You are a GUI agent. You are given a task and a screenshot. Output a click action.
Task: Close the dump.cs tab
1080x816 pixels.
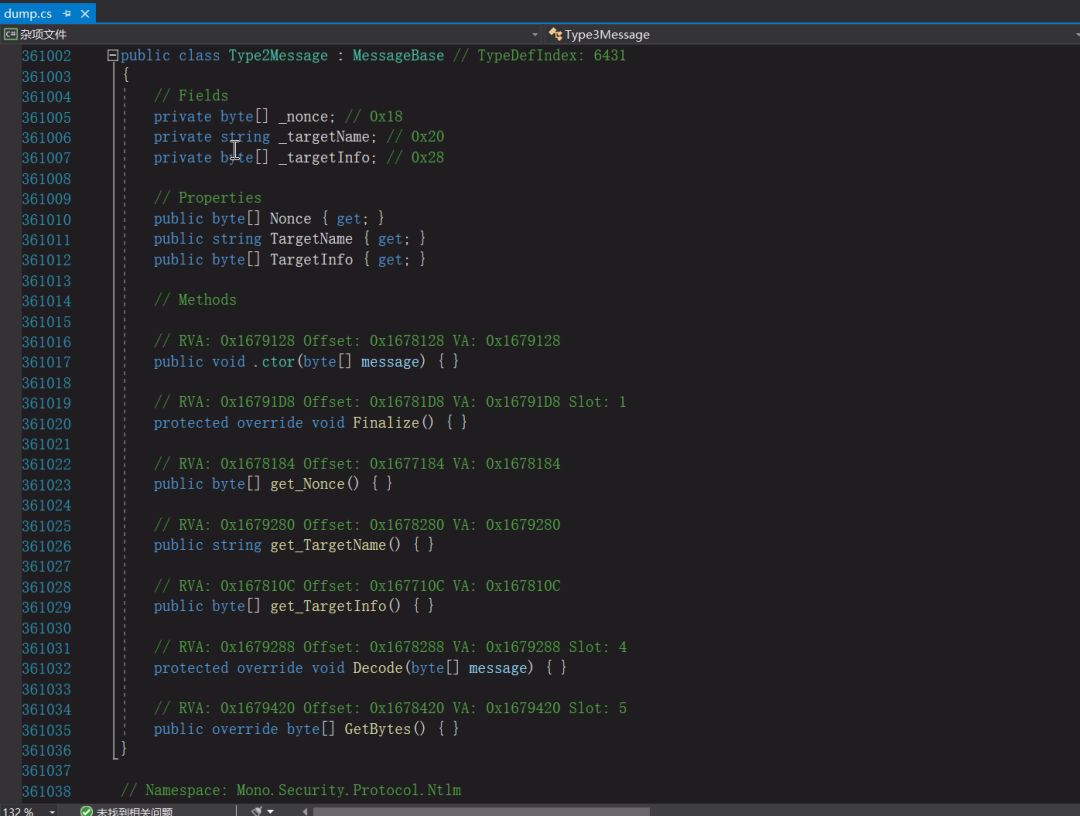click(x=85, y=14)
